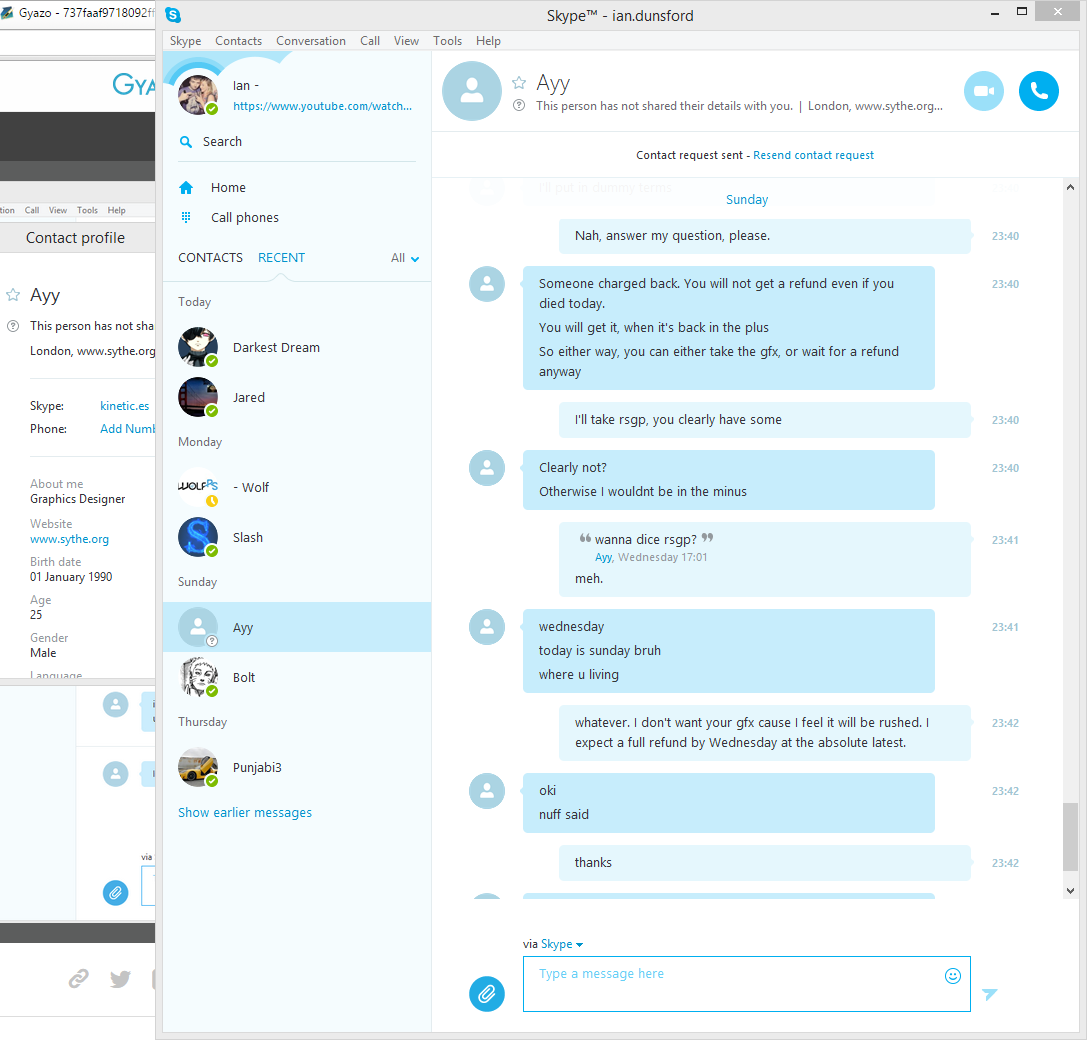The width and height of the screenshot is (1087, 1040).
Task: Select Punjabi3's avatar in recent list
Action: [198, 768]
